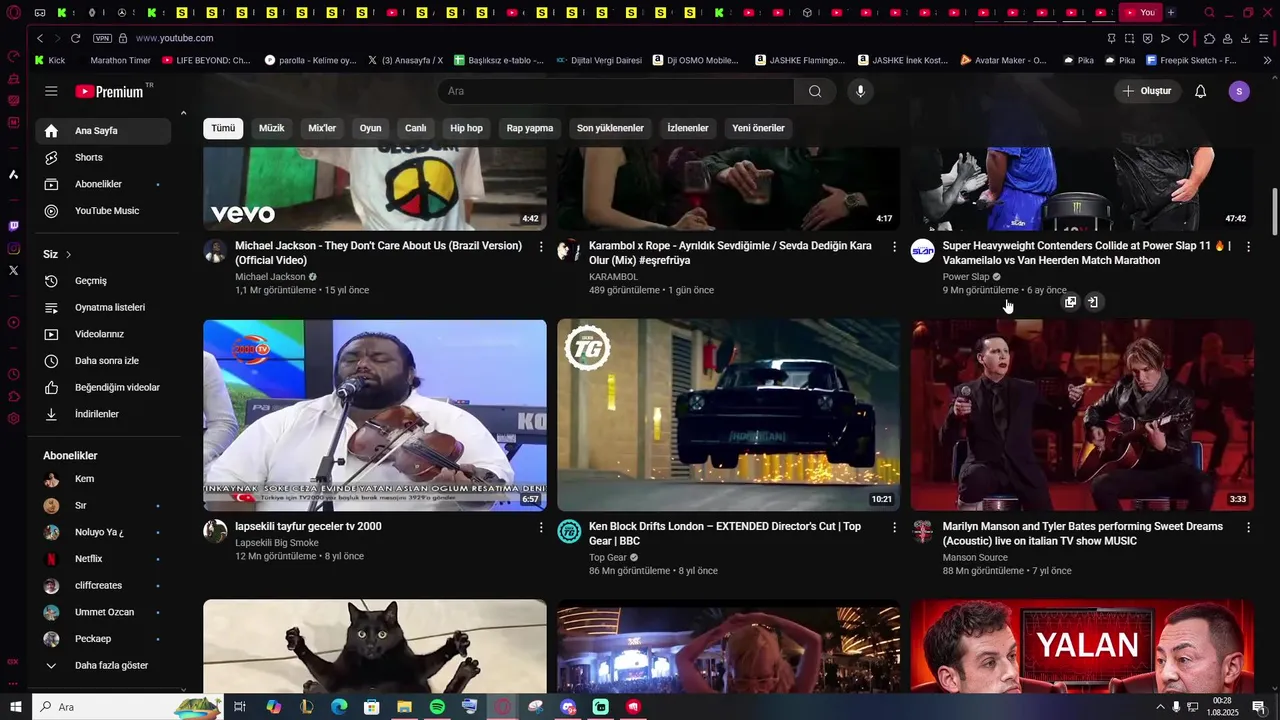Open more options for Michael Jackson video
This screenshot has width=1280, height=720.
541,247
